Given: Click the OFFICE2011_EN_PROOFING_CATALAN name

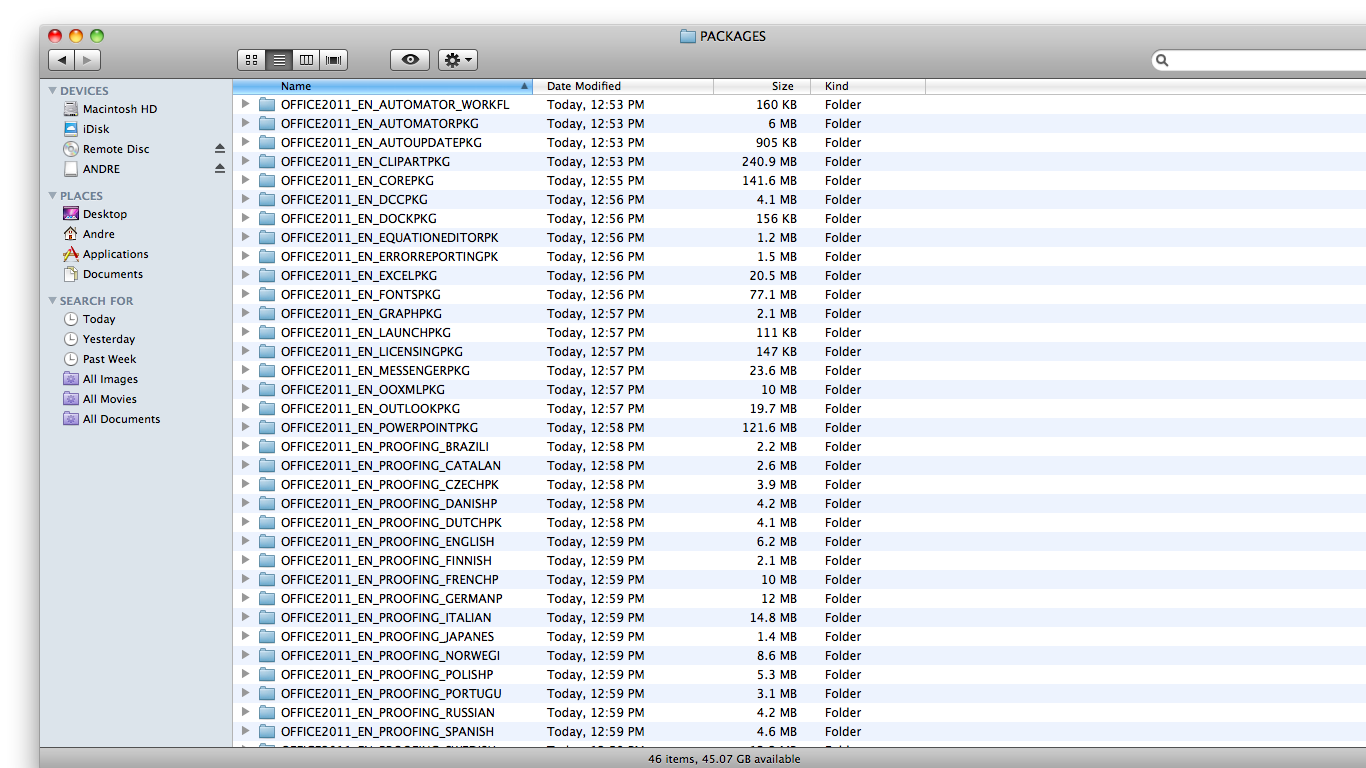Looking at the screenshot, I should [x=391, y=466].
